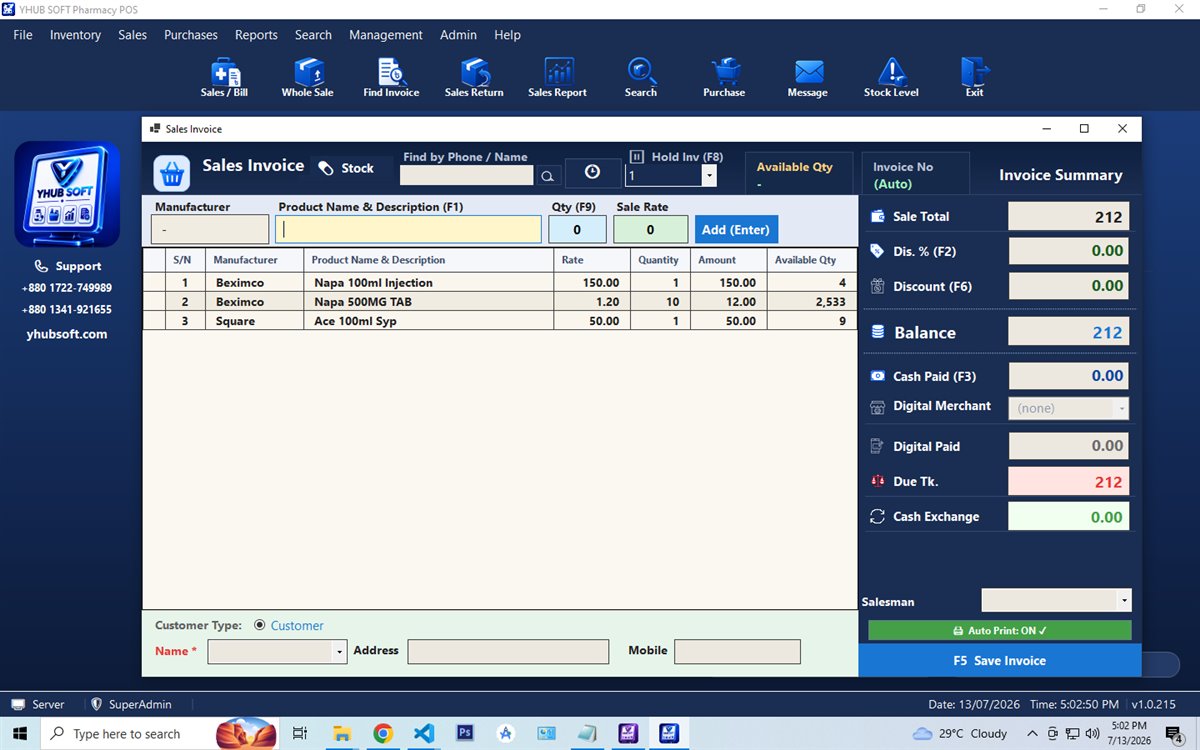The height and width of the screenshot is (750, 1200).
Task: Open Message envelope toolbar icon
Action: tap(807, 77)
